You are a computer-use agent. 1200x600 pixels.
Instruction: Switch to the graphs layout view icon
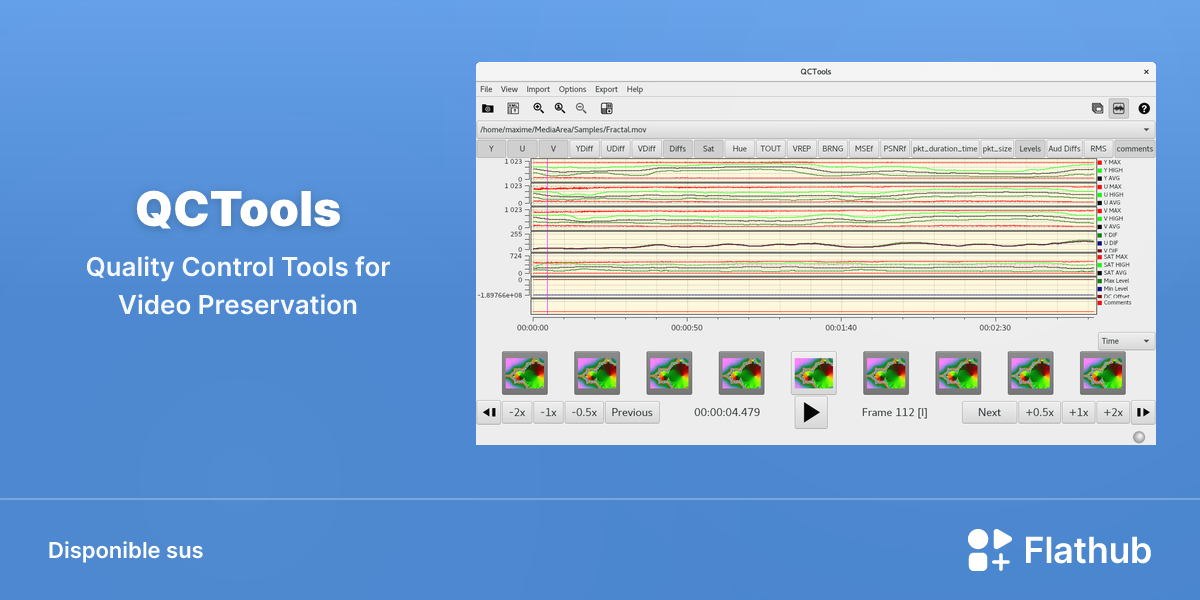pyautogui.click(x=1119, y=108)
